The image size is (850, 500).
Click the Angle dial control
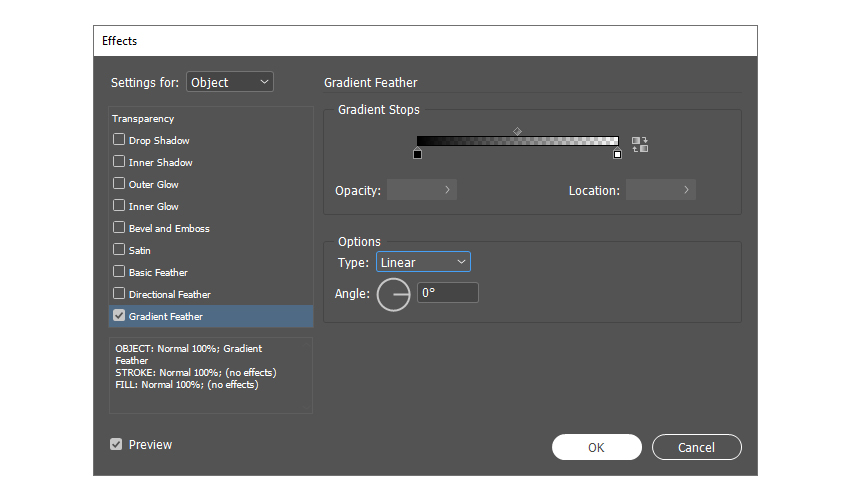[x=394, y=294]
